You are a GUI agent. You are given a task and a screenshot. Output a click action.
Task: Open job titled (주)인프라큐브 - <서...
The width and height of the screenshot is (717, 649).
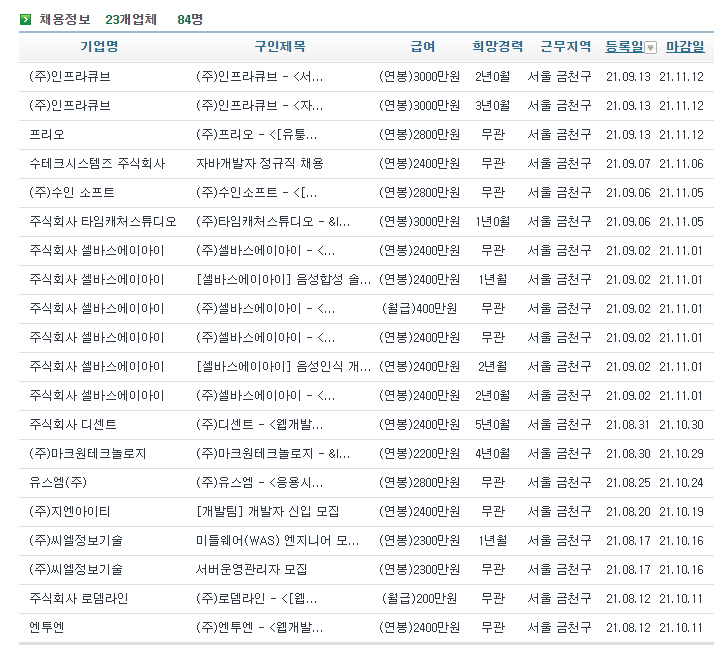point(259,76)
